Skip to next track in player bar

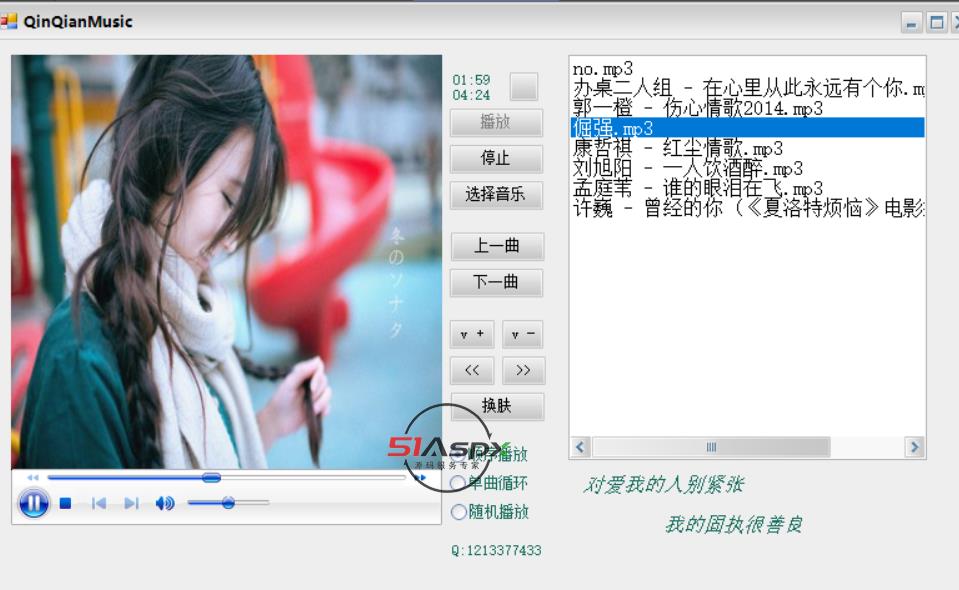click(131, 503)
